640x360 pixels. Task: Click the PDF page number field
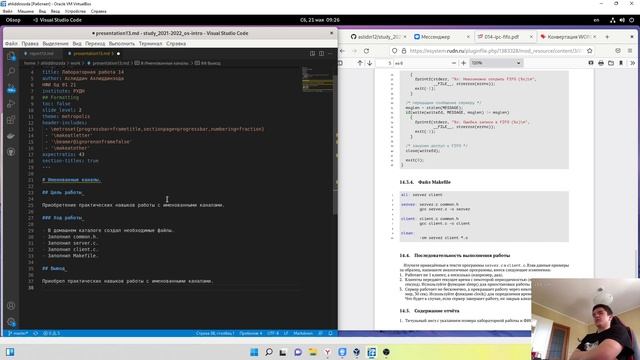tap(385, 63)
